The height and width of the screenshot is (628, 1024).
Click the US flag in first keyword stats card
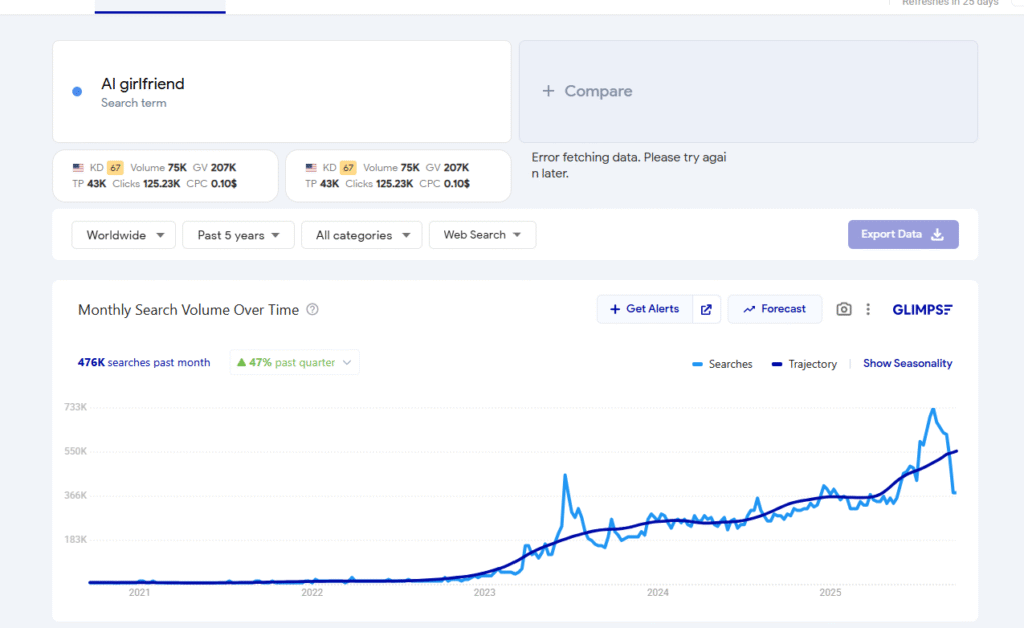coord(78,168)
